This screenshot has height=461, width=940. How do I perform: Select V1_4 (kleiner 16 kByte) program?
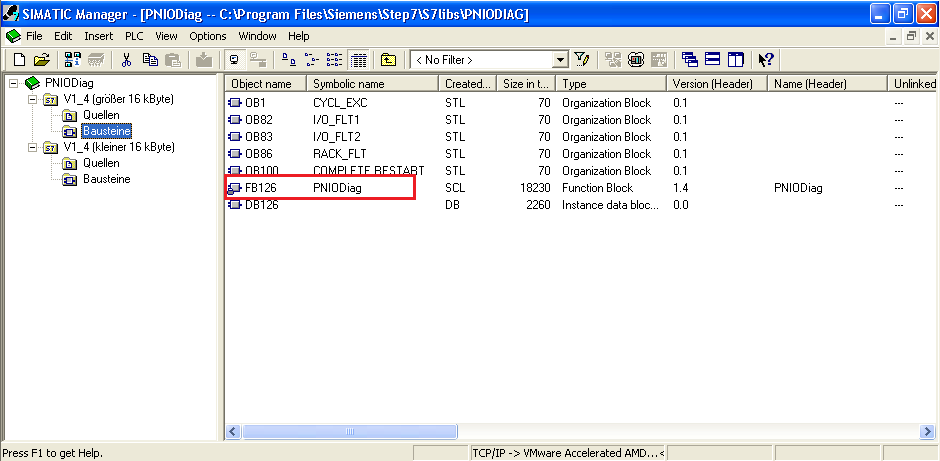coord(119,147)
